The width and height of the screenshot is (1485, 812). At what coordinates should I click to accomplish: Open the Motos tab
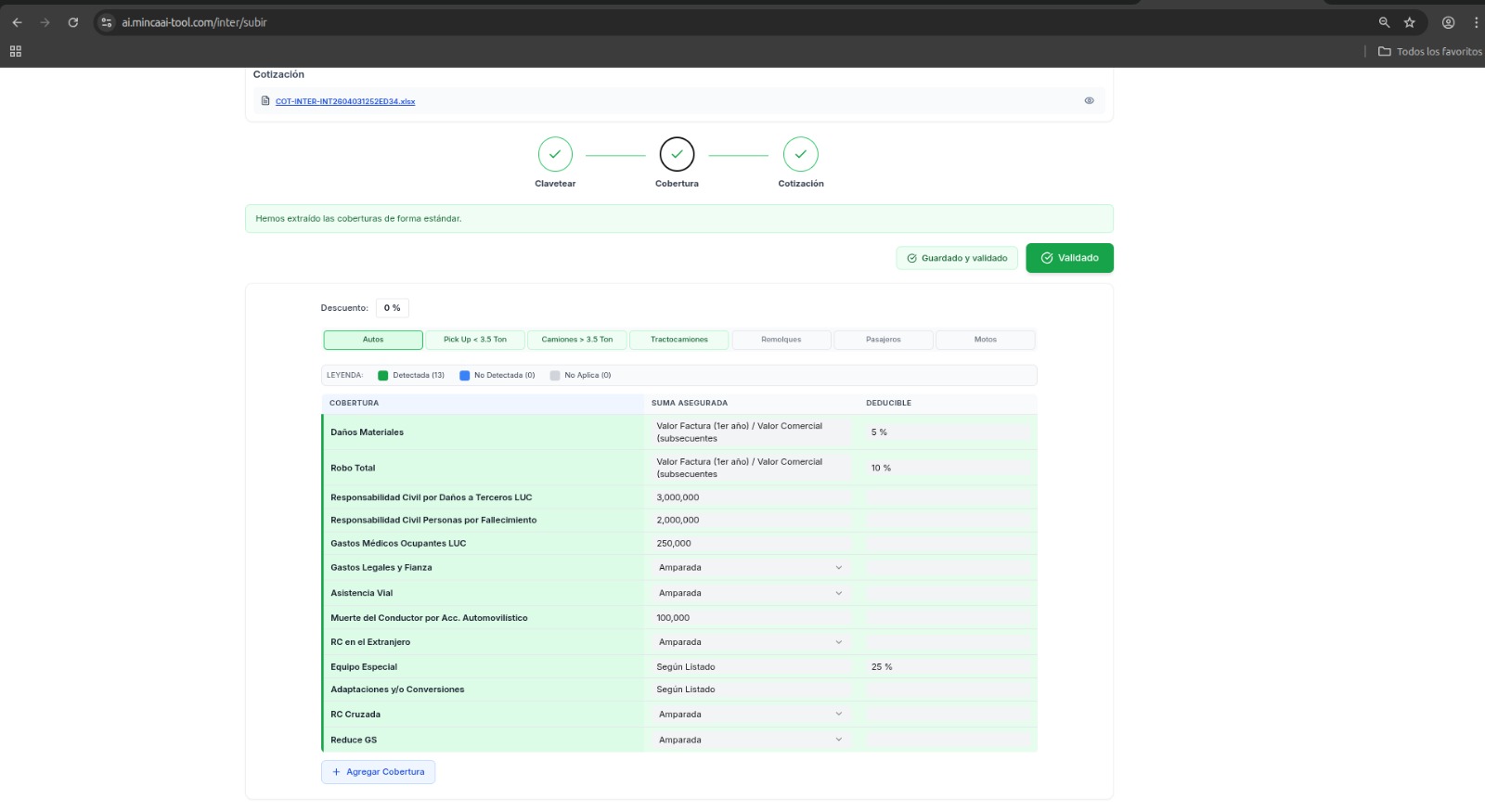tap(986, 340)
